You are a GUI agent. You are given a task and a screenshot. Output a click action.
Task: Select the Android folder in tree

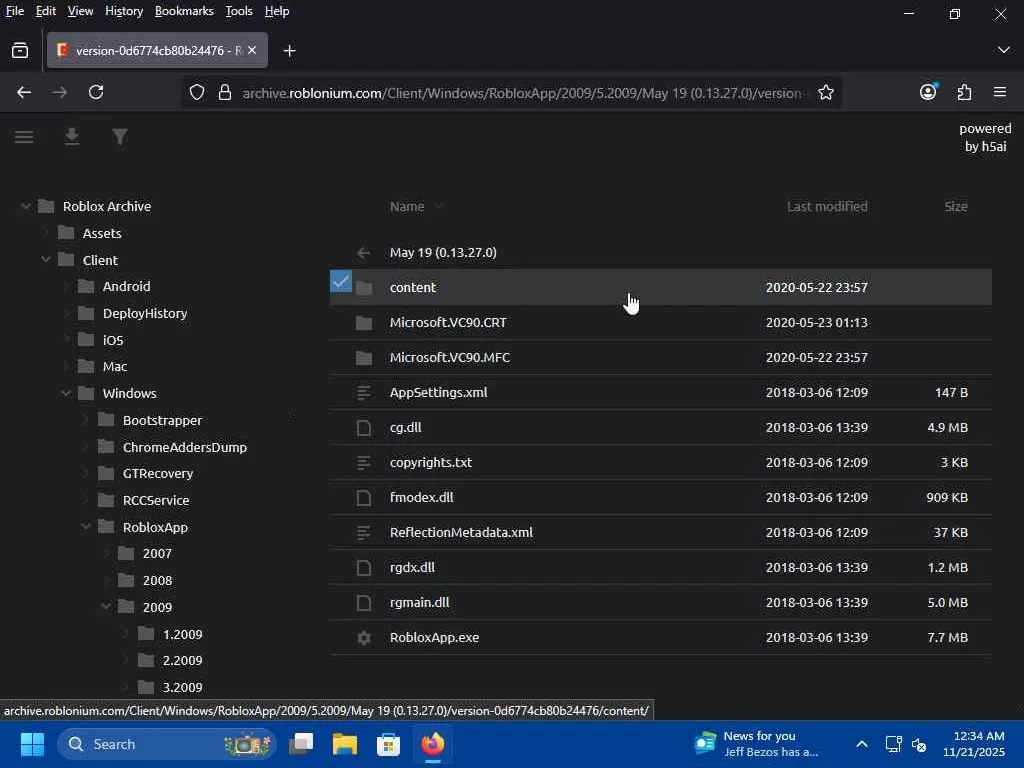coord(126,287)
